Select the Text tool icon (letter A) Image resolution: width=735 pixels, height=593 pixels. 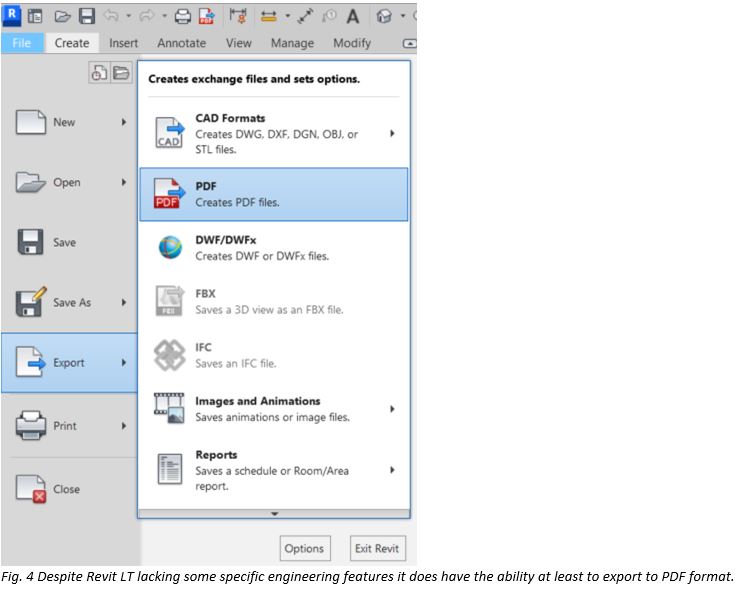click(352, 17)
